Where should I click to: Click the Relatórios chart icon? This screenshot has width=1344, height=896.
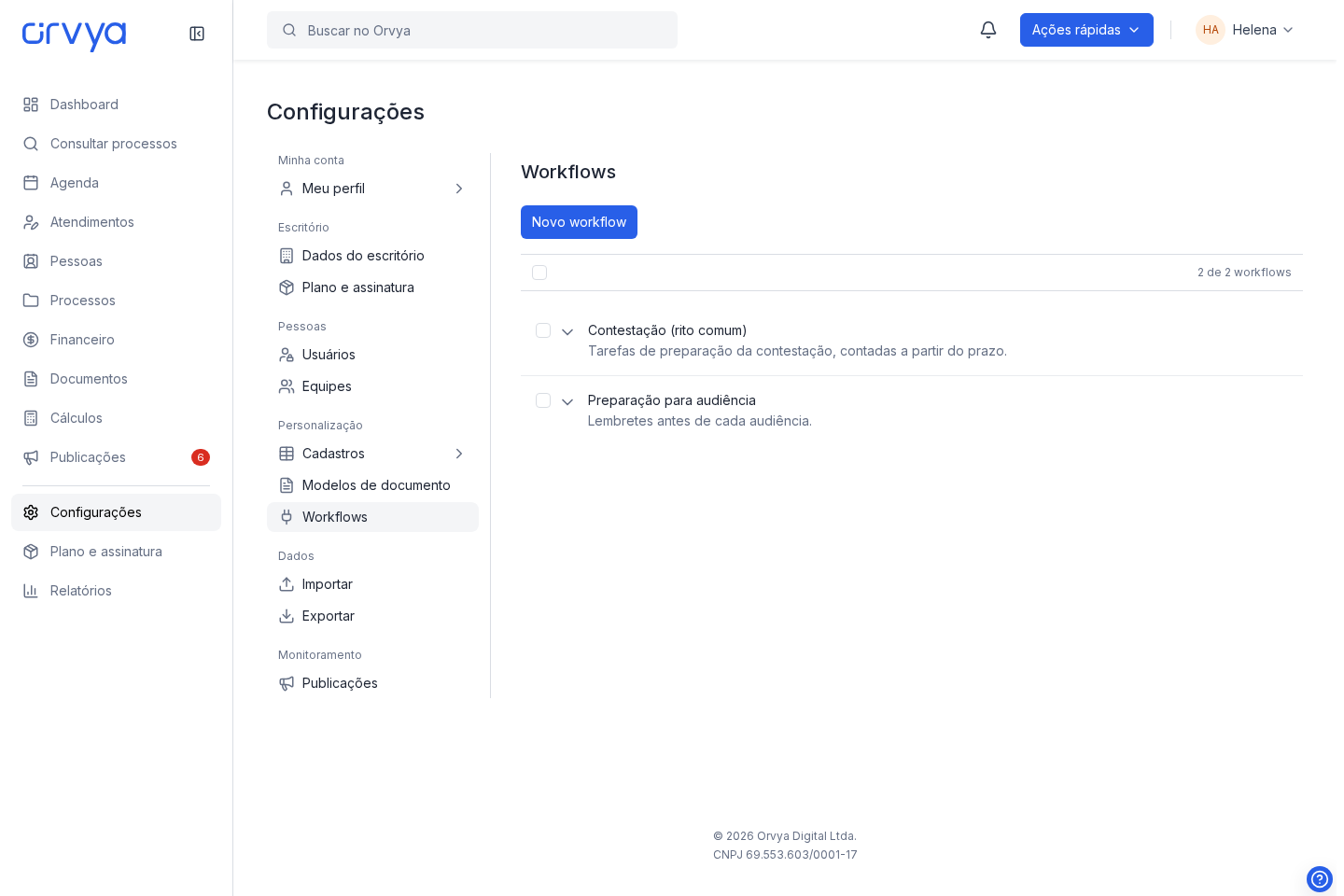click(x=31, y=591)
